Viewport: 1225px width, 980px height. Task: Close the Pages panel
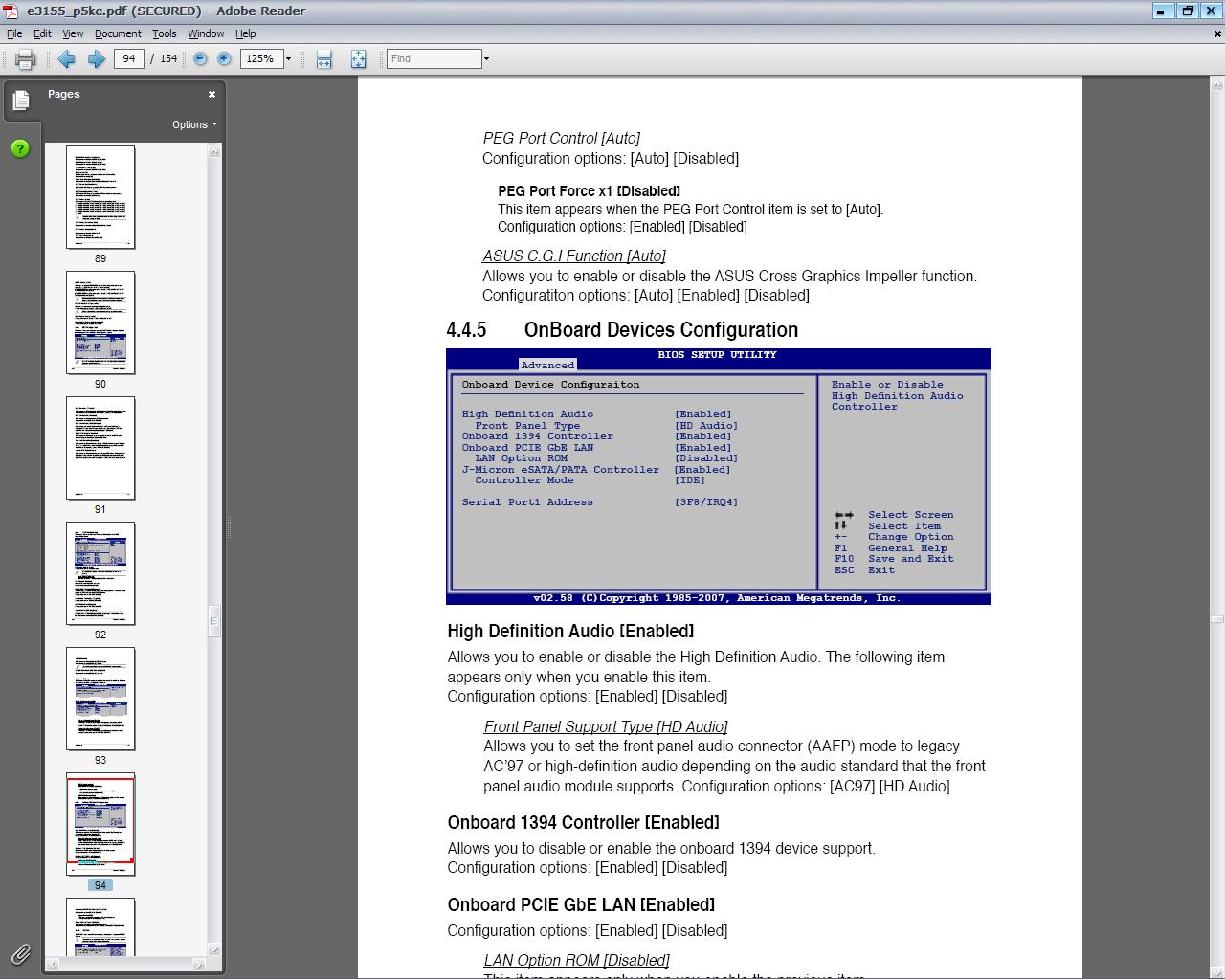(212, 94)
